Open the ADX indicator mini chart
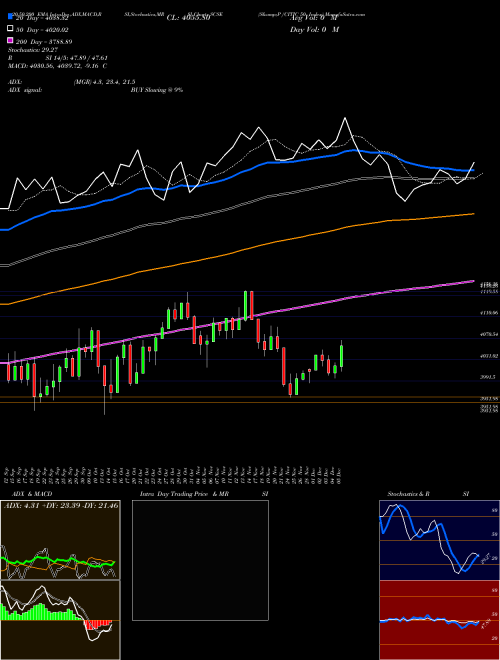 pyautogui.click(x=60, y=540)
